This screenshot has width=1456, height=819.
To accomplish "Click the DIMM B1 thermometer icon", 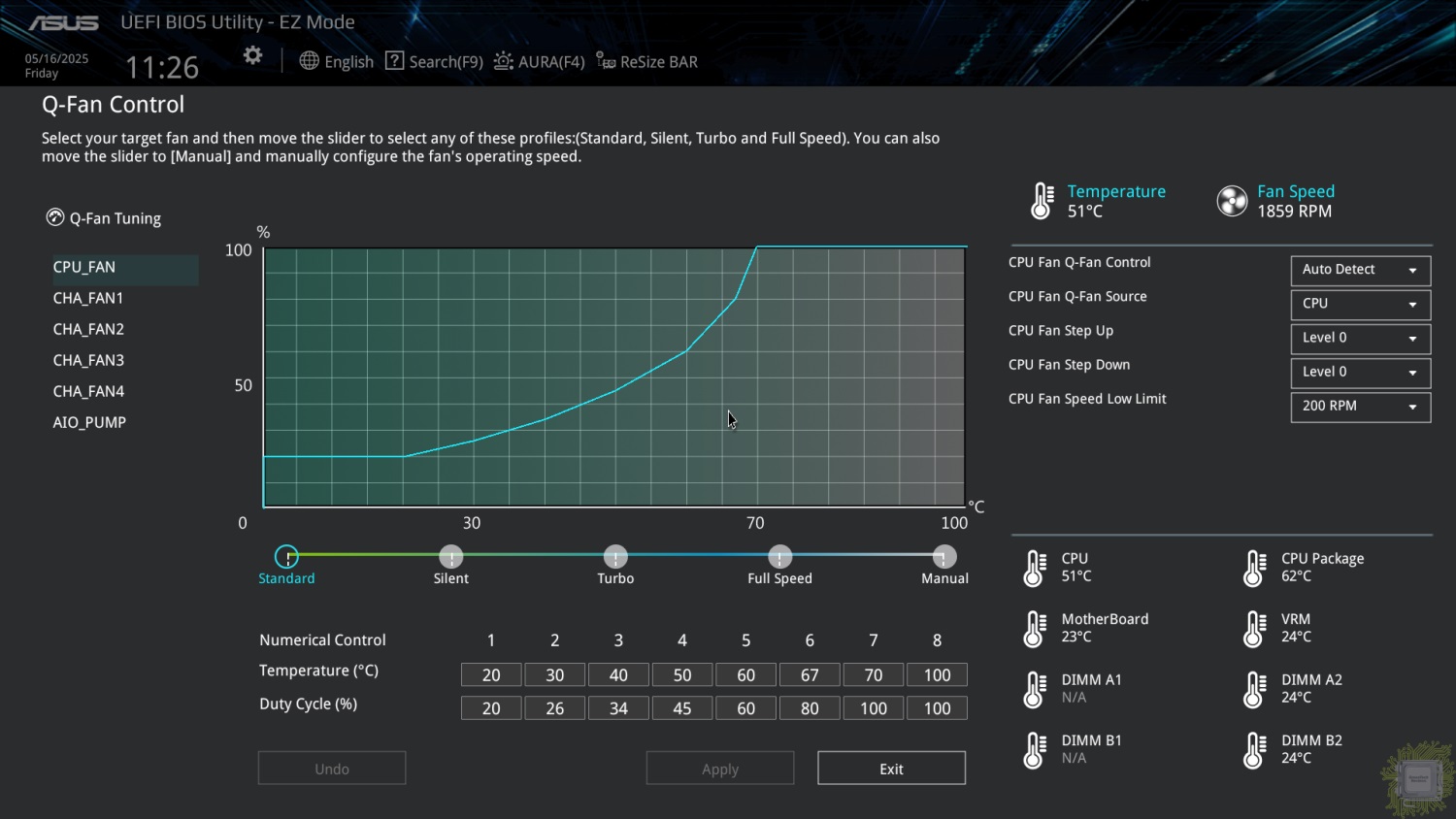I will pyautogui.click(x=1035, y=750).
